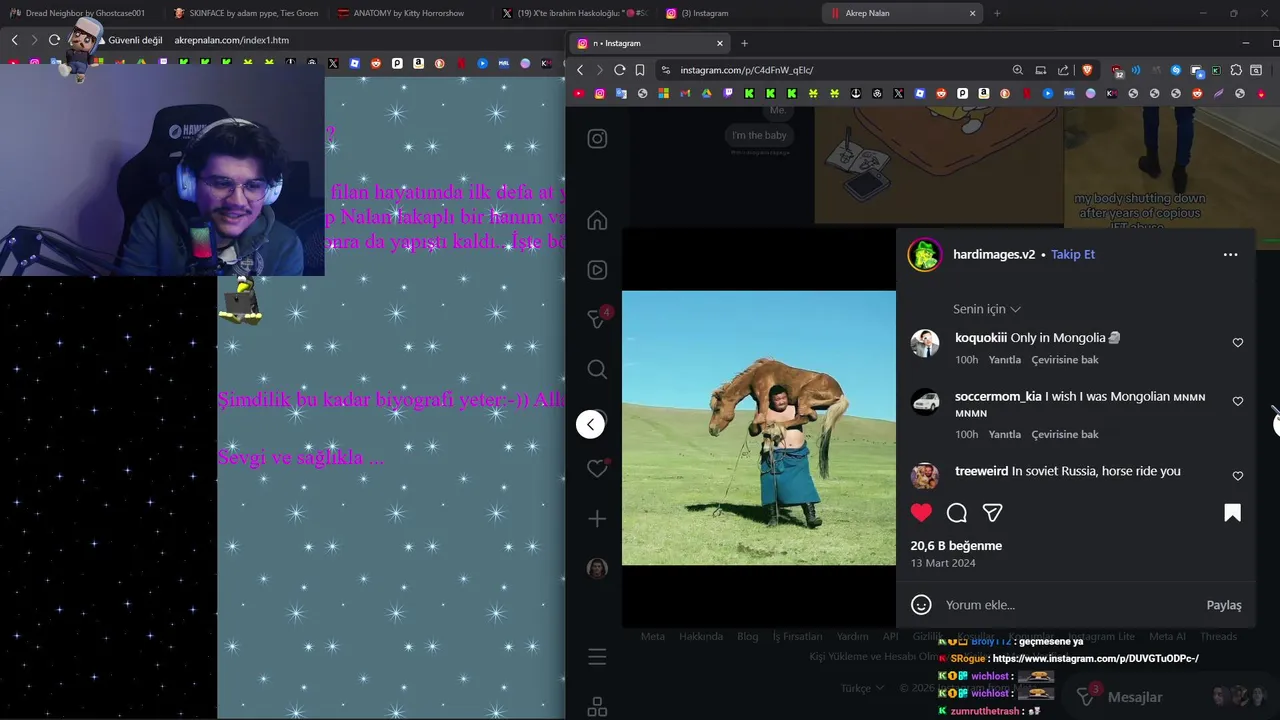Go back in the Instagram window
The height and width of the screenshot is (720, 1280).
580,70
